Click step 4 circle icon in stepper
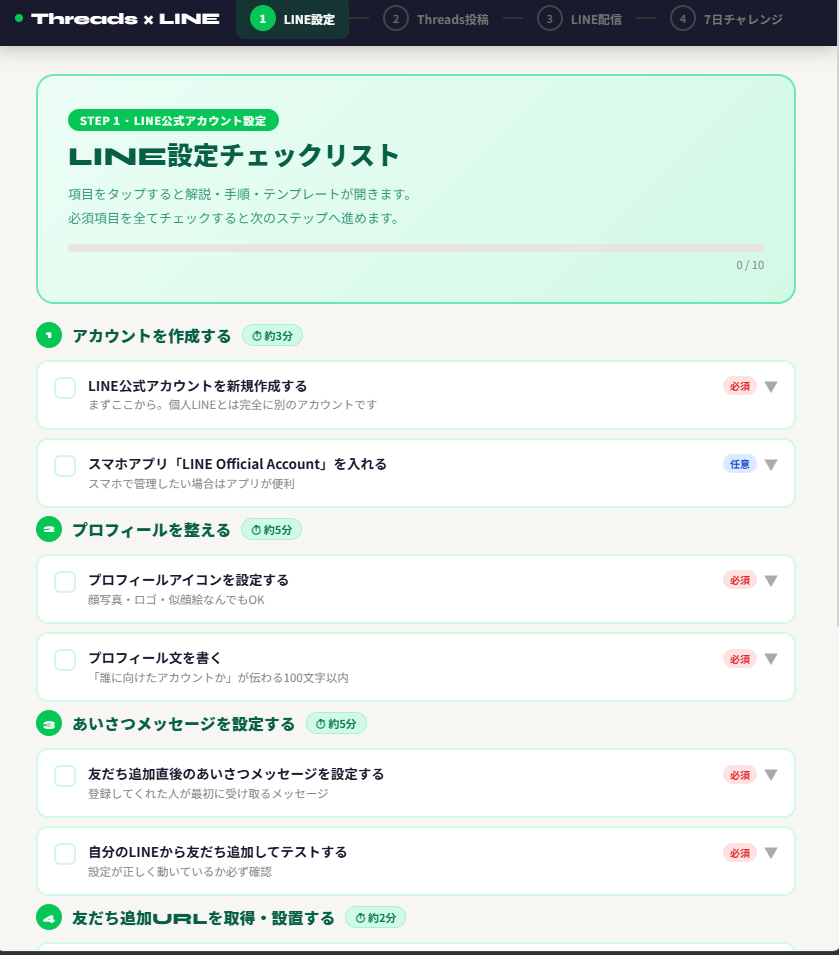The height and width of the screenshot is (955, 839). 682,18
